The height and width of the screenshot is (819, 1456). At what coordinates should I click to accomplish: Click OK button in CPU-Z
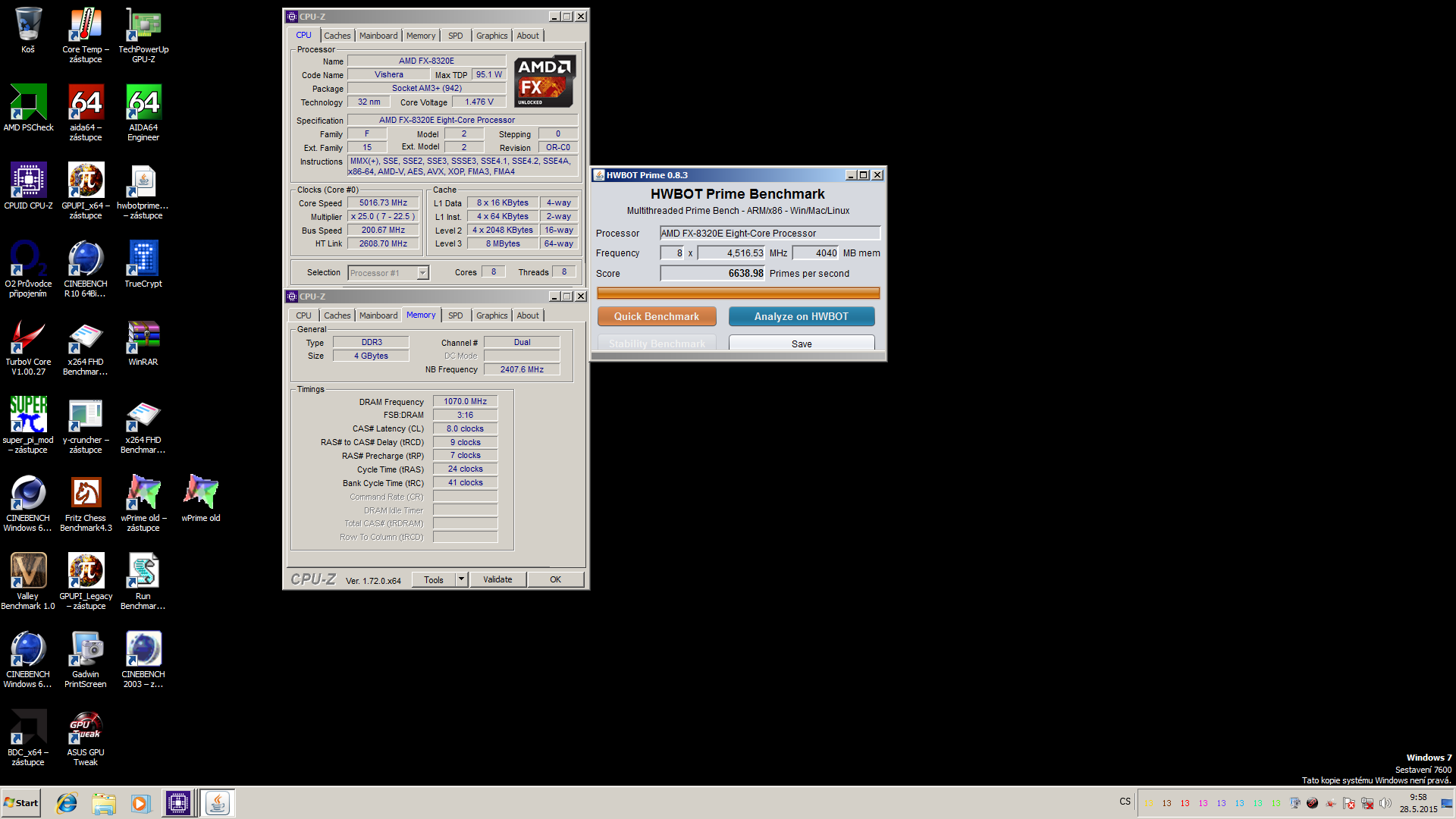coord(555,579)
